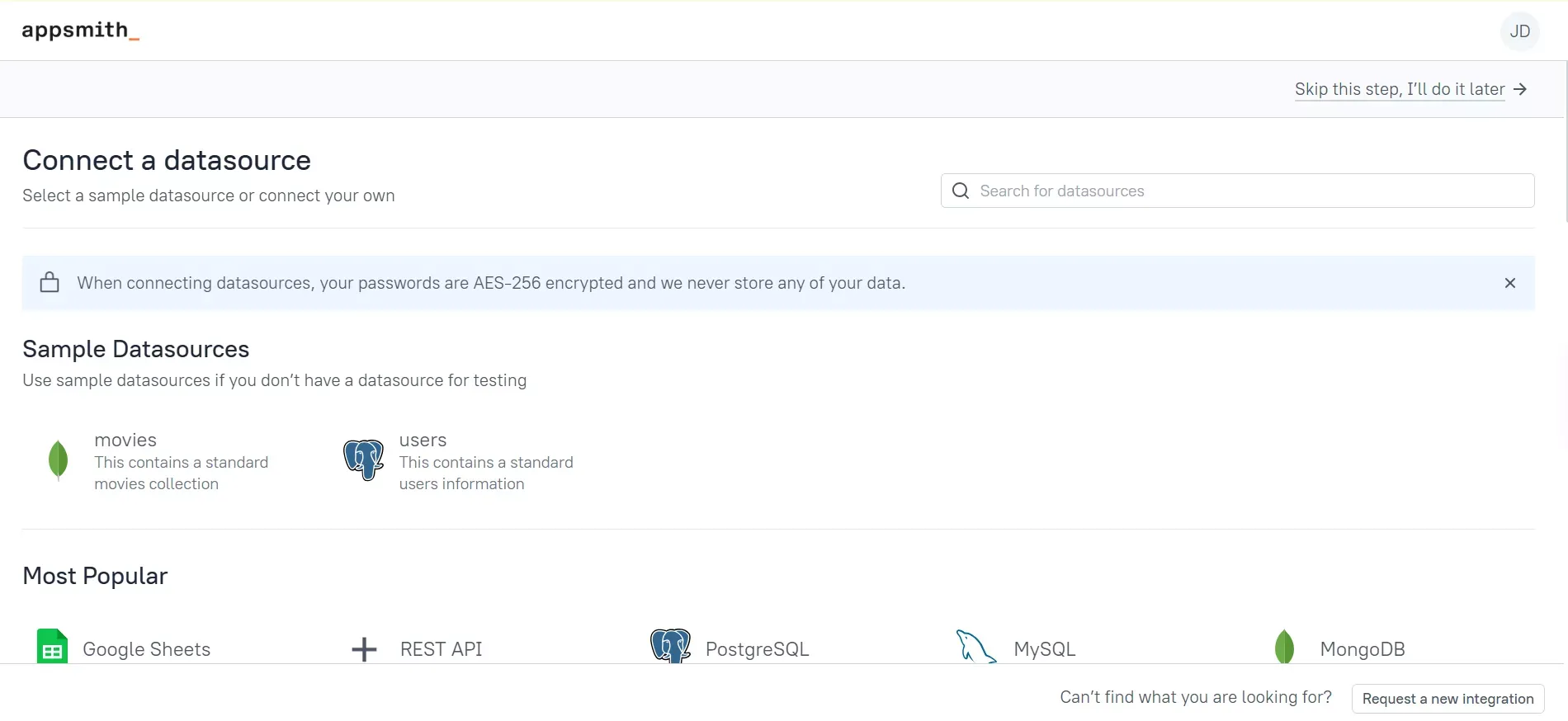Viewport: 1568px width, 721px height.
Task: Click 'This contains a standard users information' description
Action: [485, 474]
